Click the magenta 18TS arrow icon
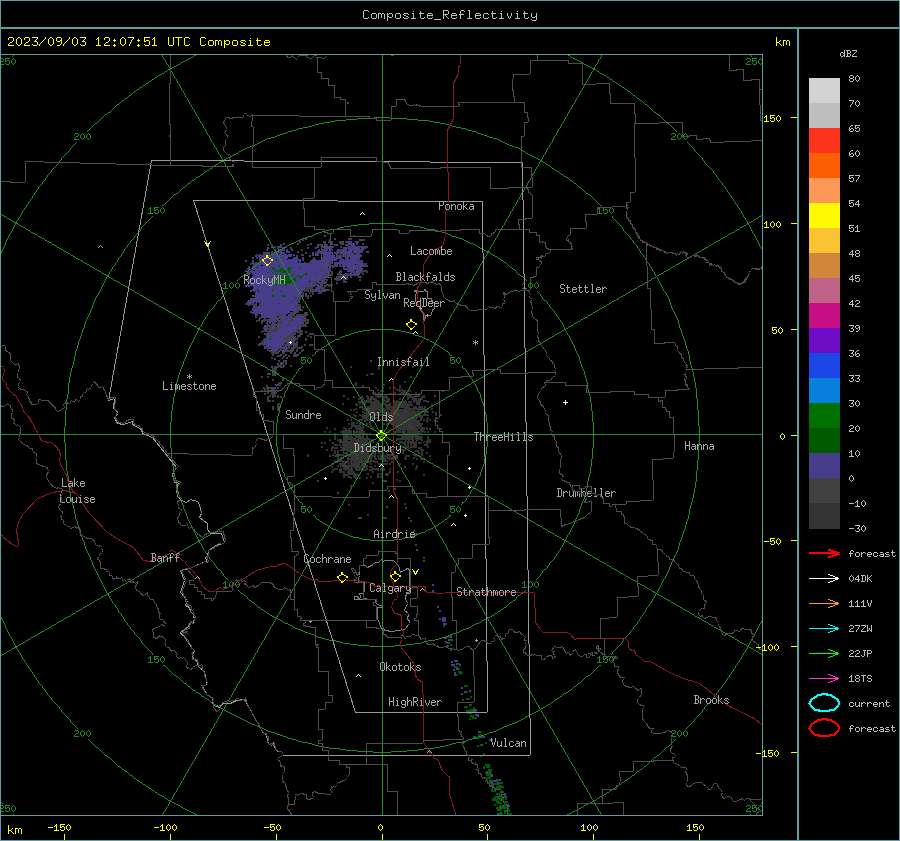Image resolution: width=900 pixels, height=841 pixels. (824, 679)
